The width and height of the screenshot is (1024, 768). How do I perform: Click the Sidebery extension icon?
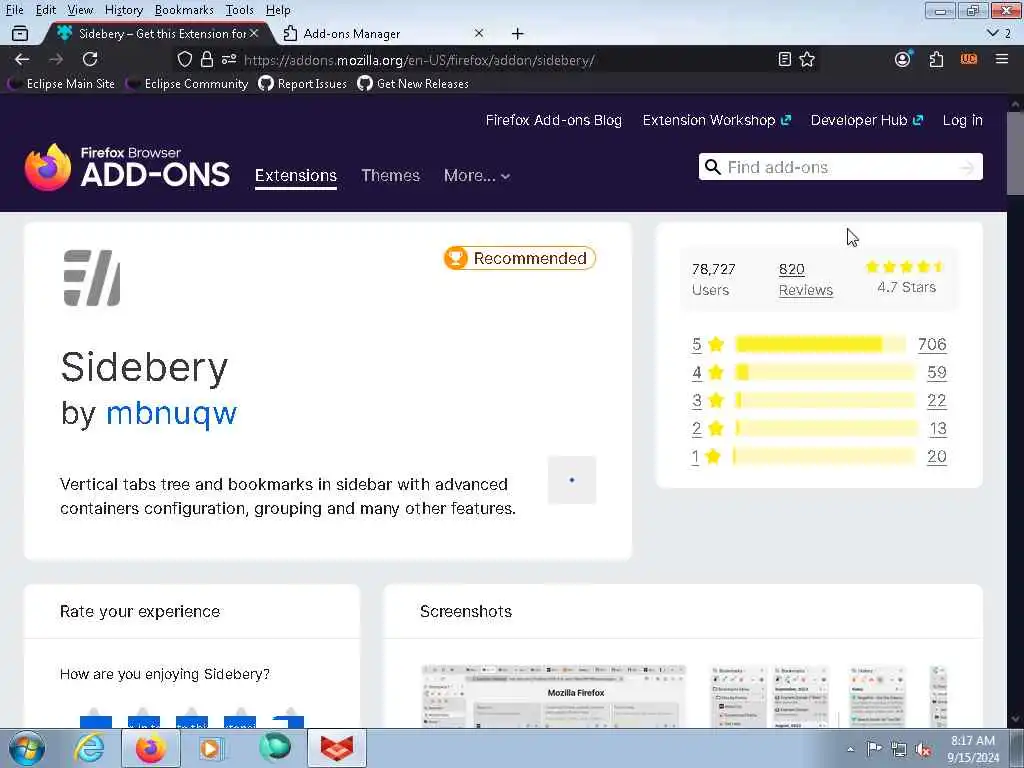pos(92,278)
